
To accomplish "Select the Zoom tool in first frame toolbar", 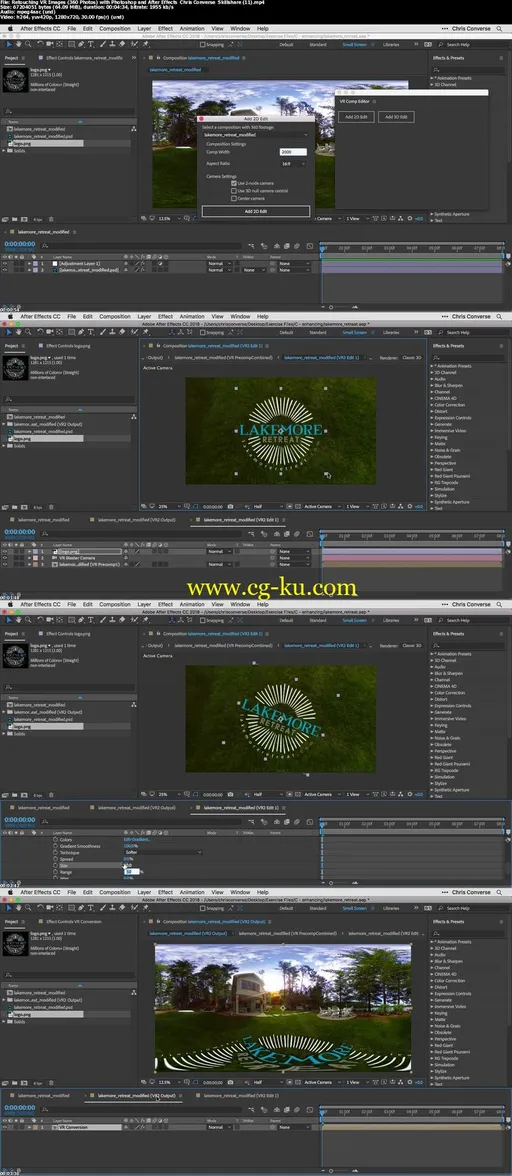I will [x=28, y=44].
